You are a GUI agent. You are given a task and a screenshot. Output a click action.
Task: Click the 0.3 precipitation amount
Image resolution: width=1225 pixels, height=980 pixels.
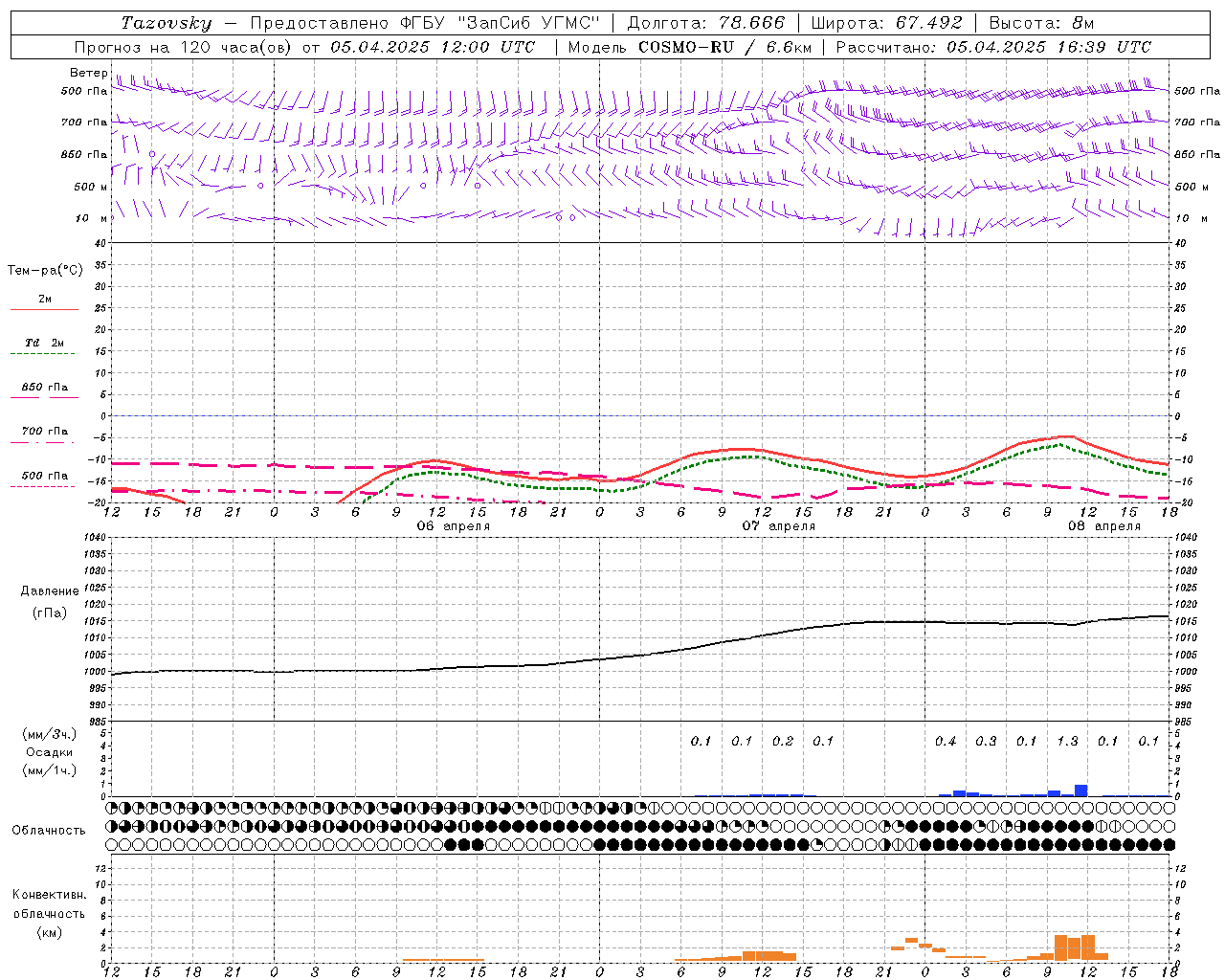pos(986,742)
